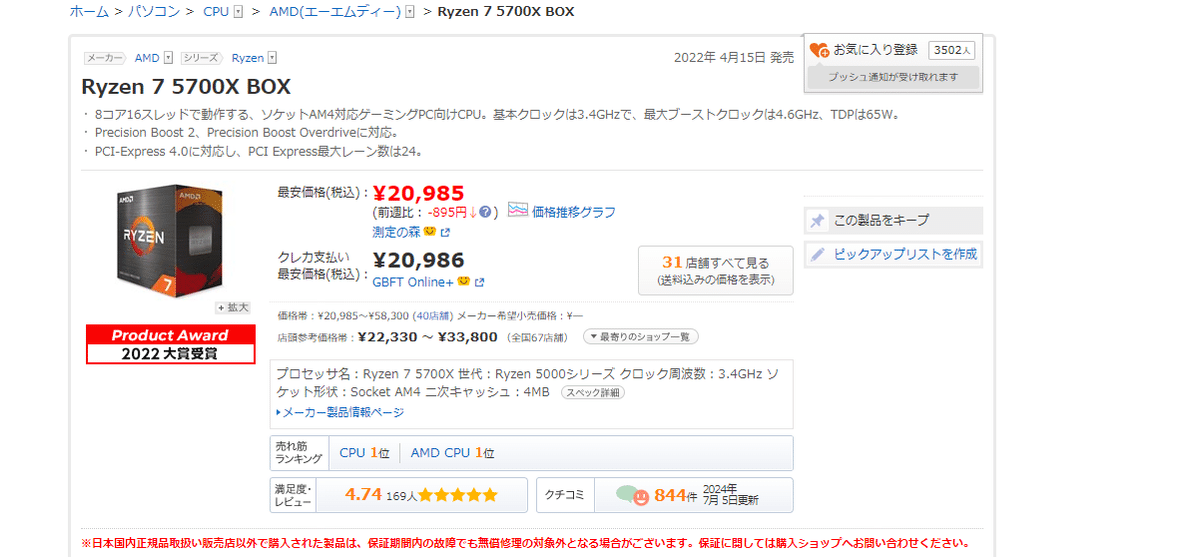Screen dimensions: 1200x557
Task: Go to パソコン breadcrumb
Action: point(154,11)
